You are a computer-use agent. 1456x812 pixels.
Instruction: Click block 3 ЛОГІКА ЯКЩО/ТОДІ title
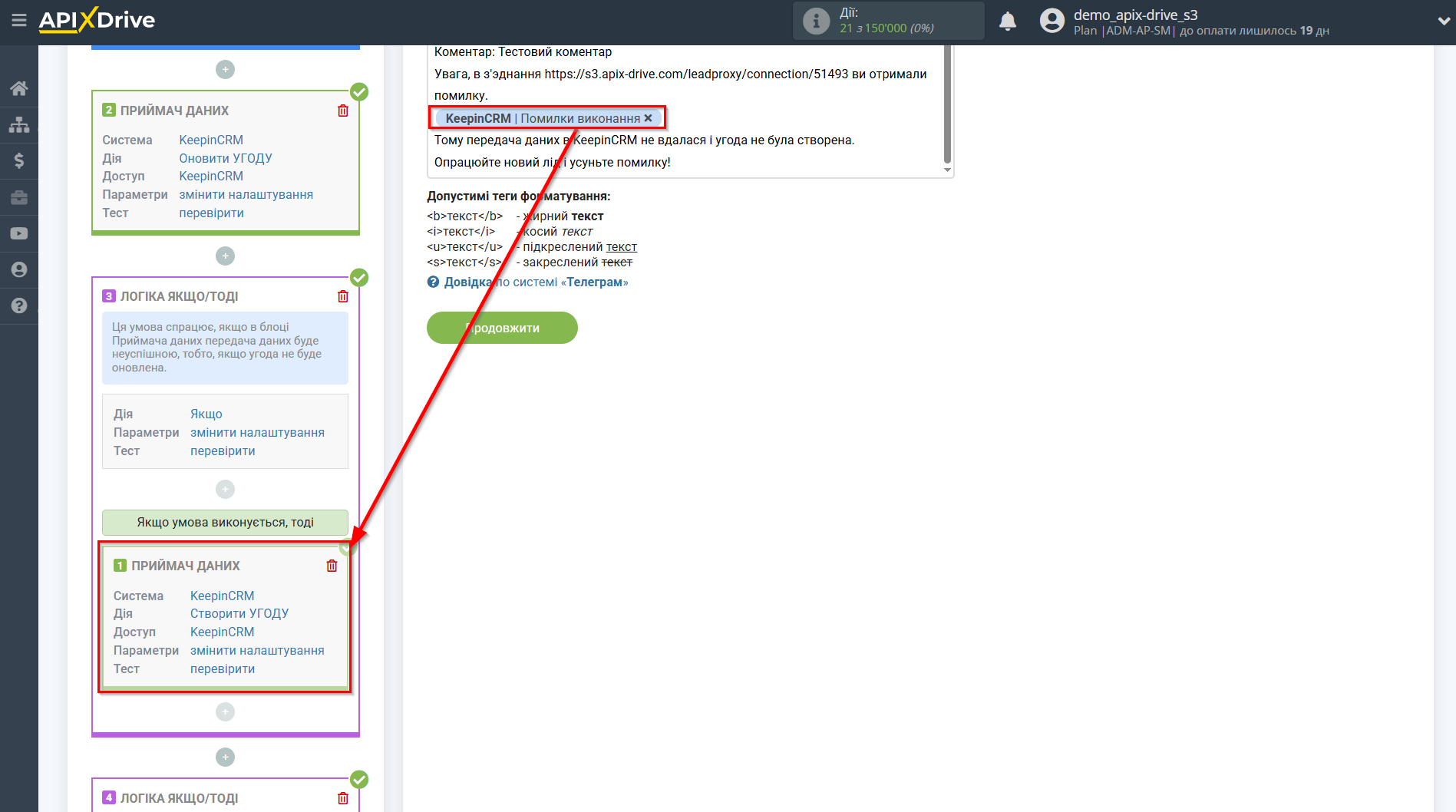click(x=179, y=296)
